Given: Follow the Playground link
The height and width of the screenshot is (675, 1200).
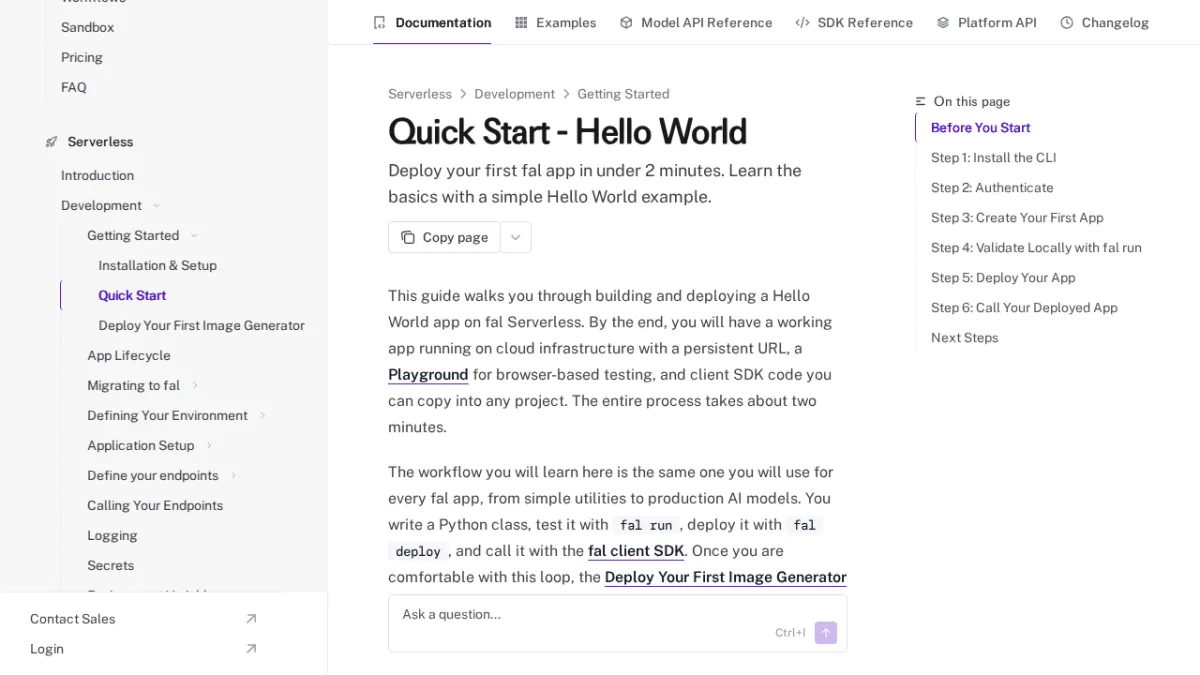Looking at the screenshot, I should click(x=428, y=375).
